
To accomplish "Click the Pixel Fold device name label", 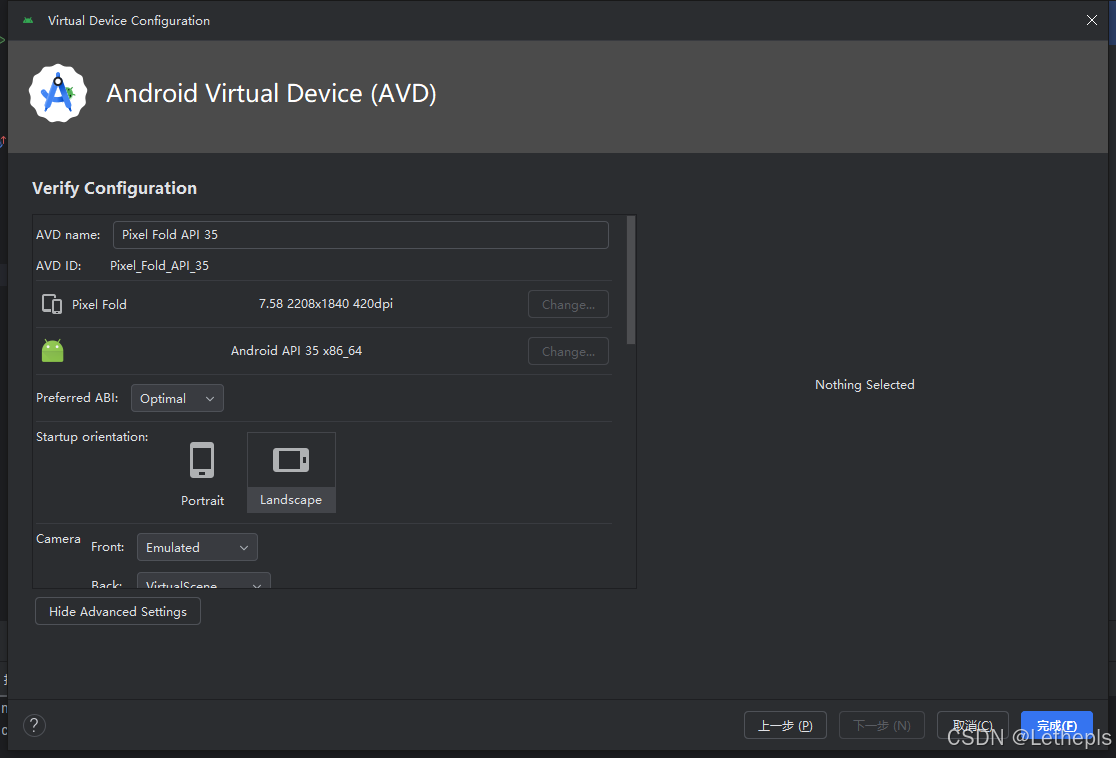I will tap(99, 305).
